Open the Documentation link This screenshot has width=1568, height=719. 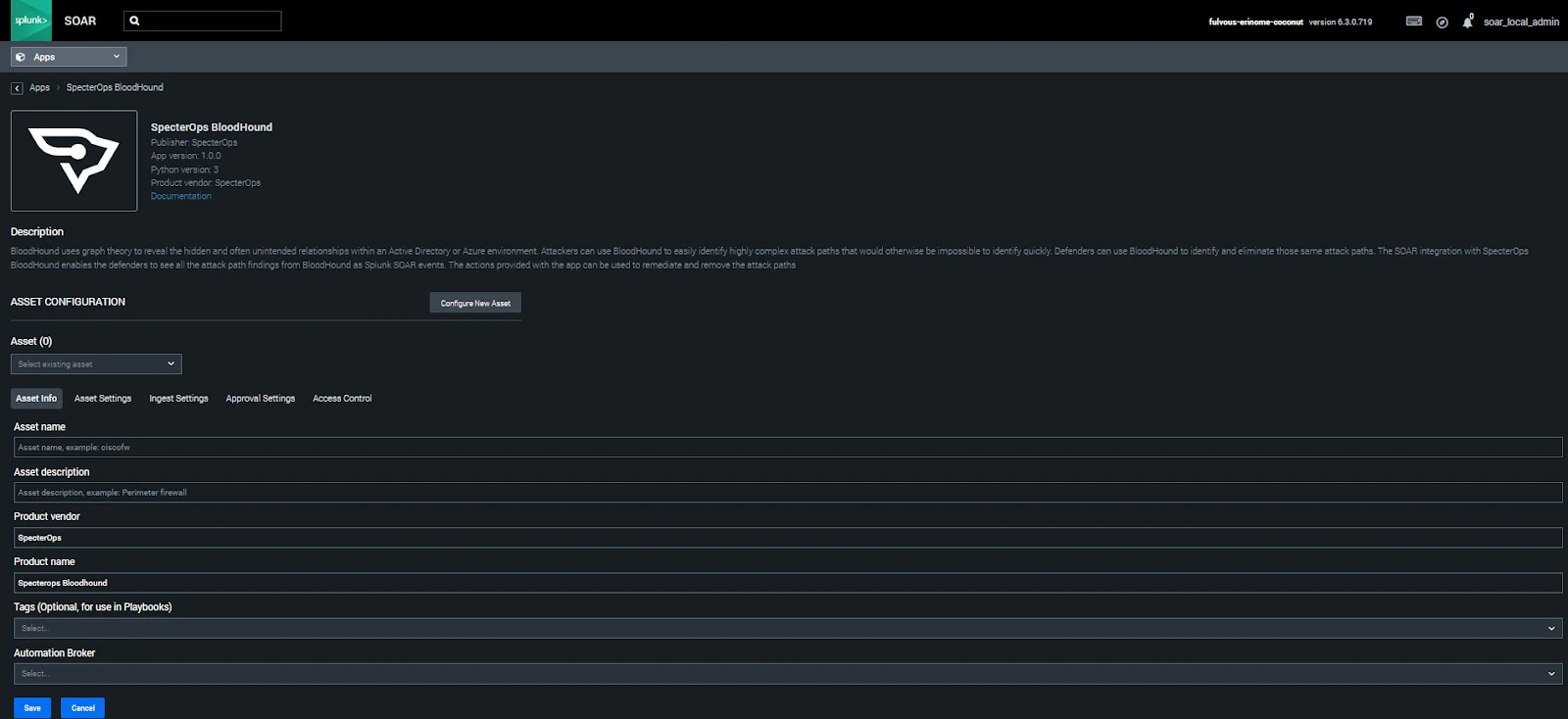point(181,196)
